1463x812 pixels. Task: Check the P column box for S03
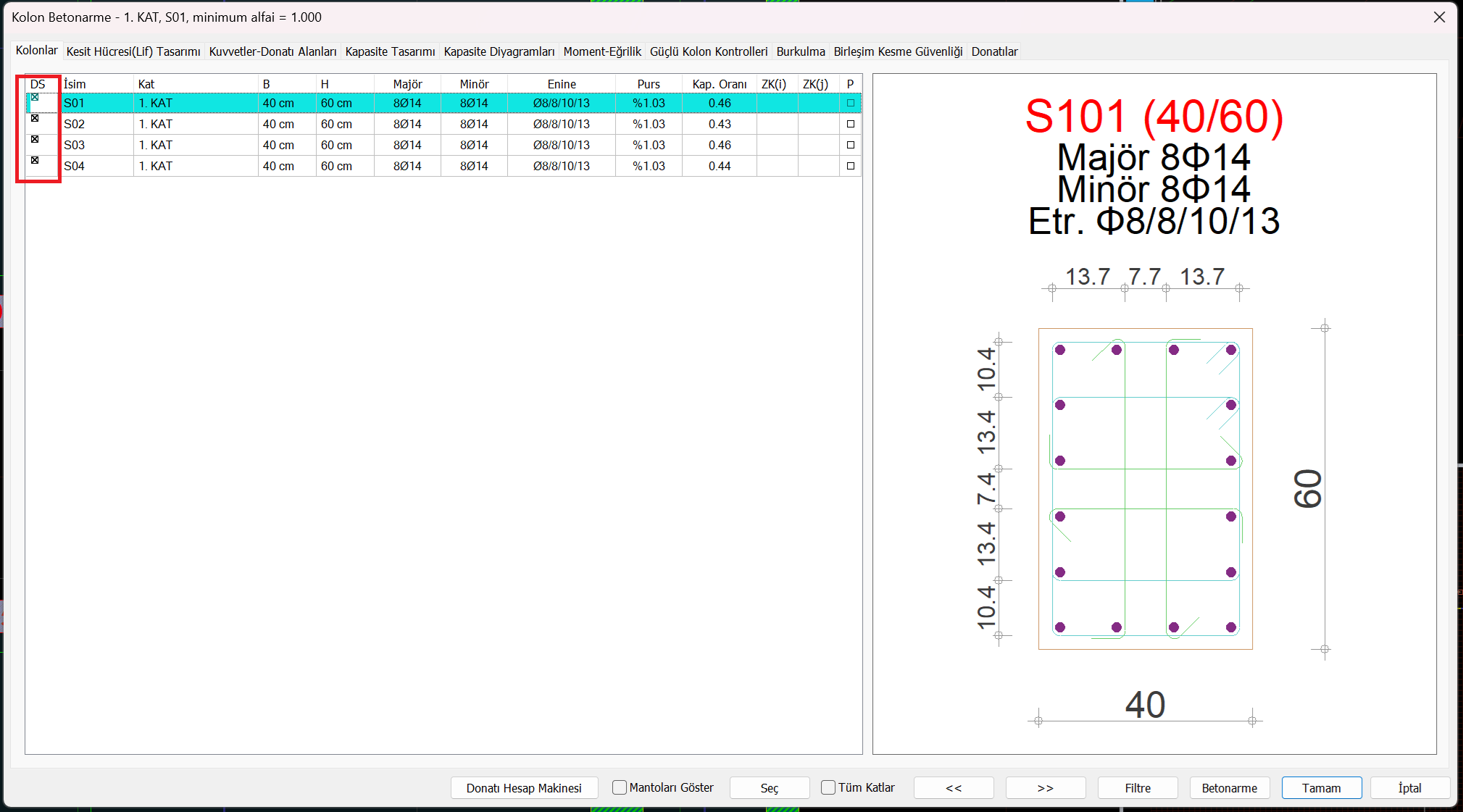tap(851, 145)
